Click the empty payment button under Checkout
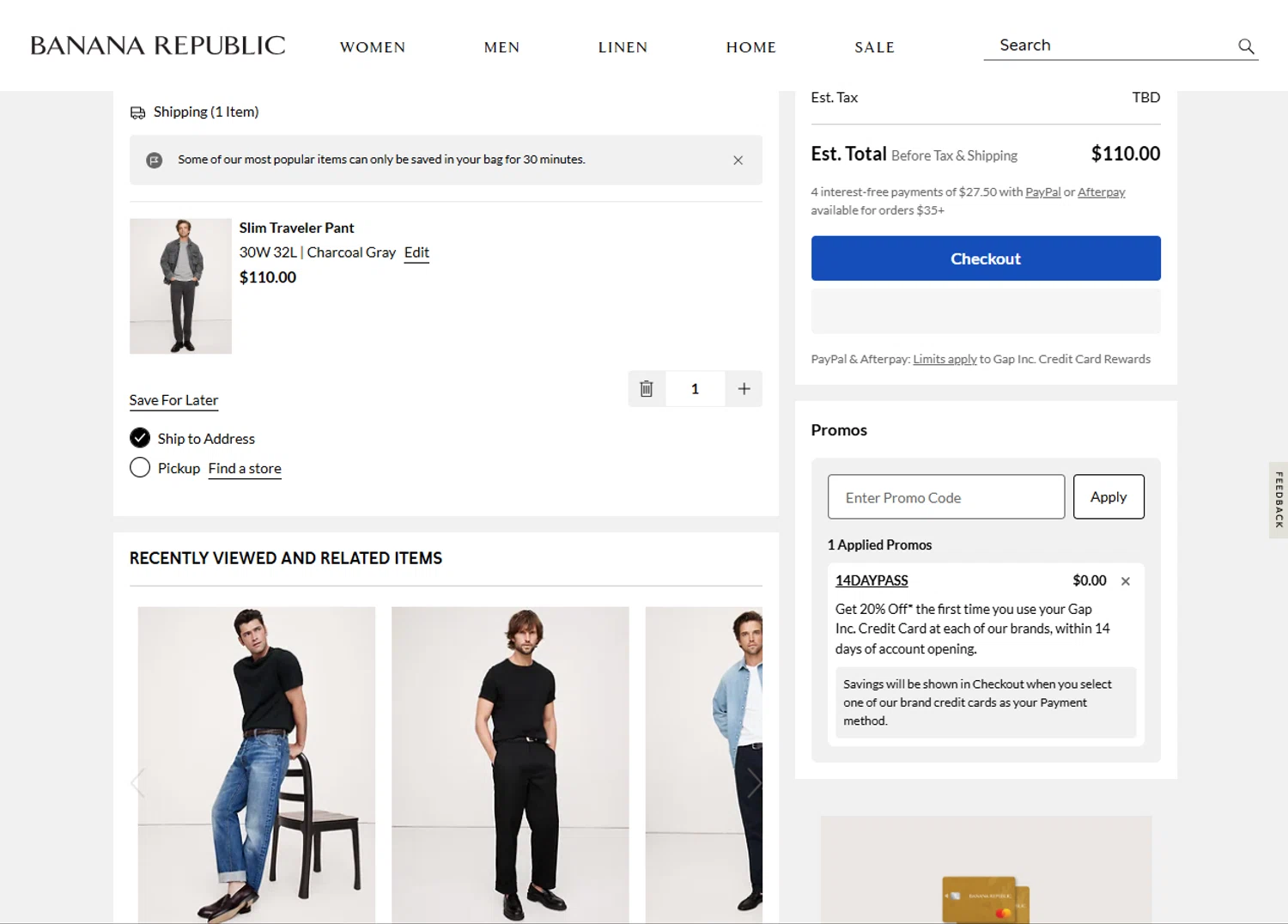This screenshot has height=924, width=1288. point(986,311)
